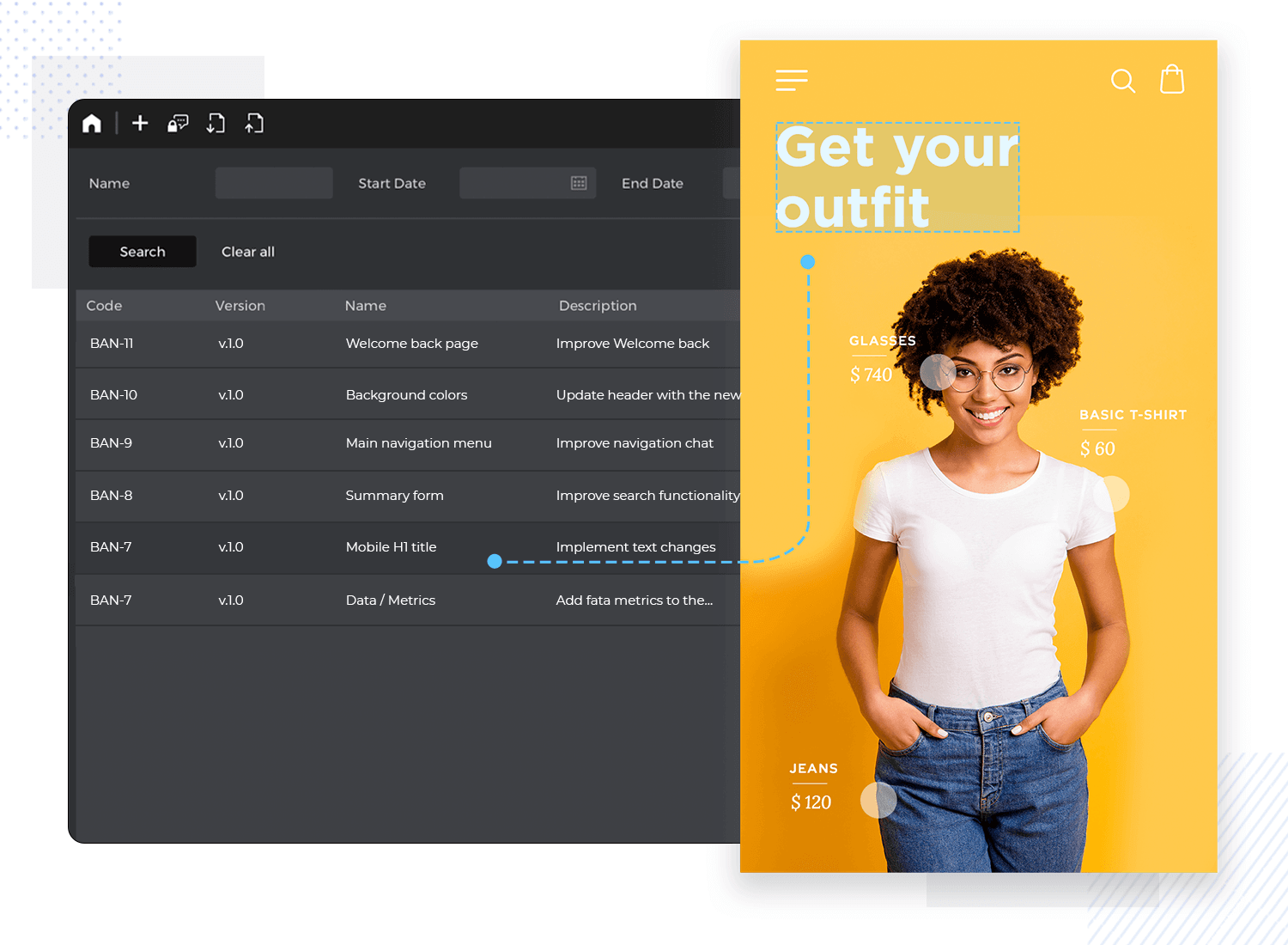Select the BAN-9 code cell
The width and height of the screenshot is (1288, 945).
point(111,443)
